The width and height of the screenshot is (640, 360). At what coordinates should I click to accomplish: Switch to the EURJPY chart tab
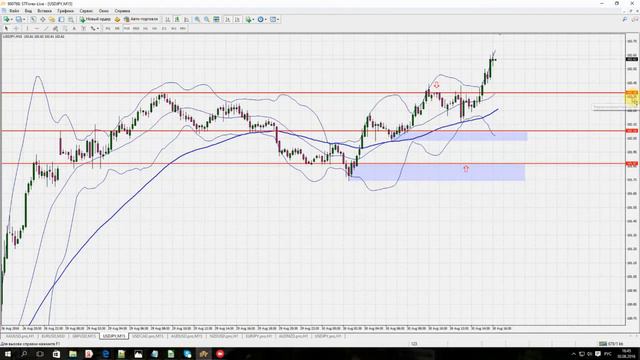[x=259, y=336]
